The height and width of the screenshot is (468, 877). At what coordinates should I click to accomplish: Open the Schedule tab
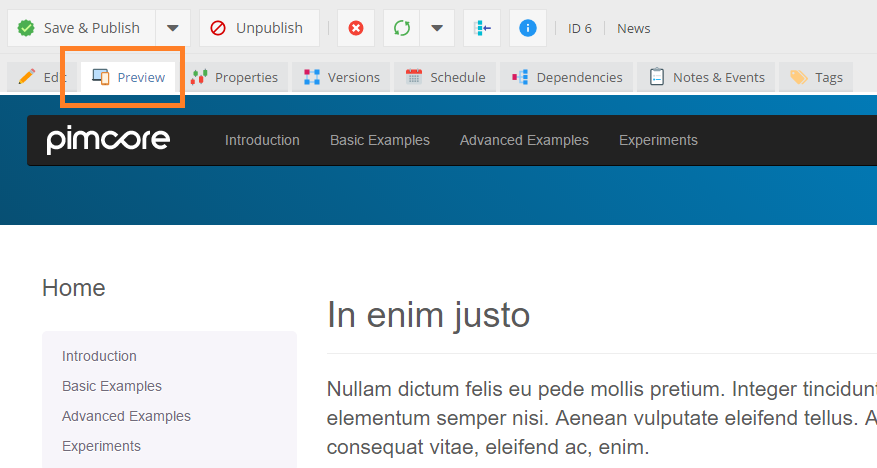pyautogui.click(x=446, y=77)
